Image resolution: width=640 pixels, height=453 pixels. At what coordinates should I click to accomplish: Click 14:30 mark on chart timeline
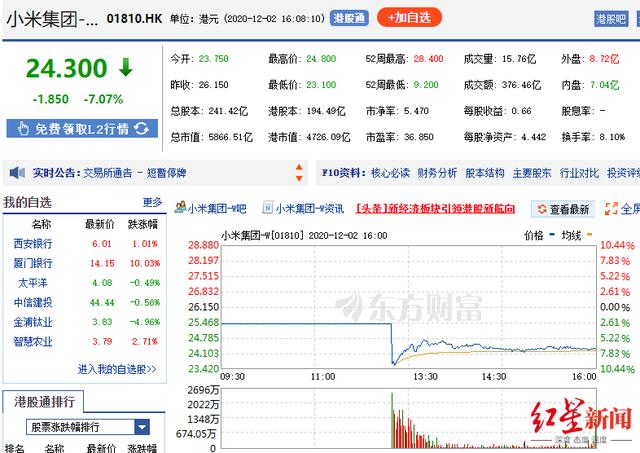493,376
